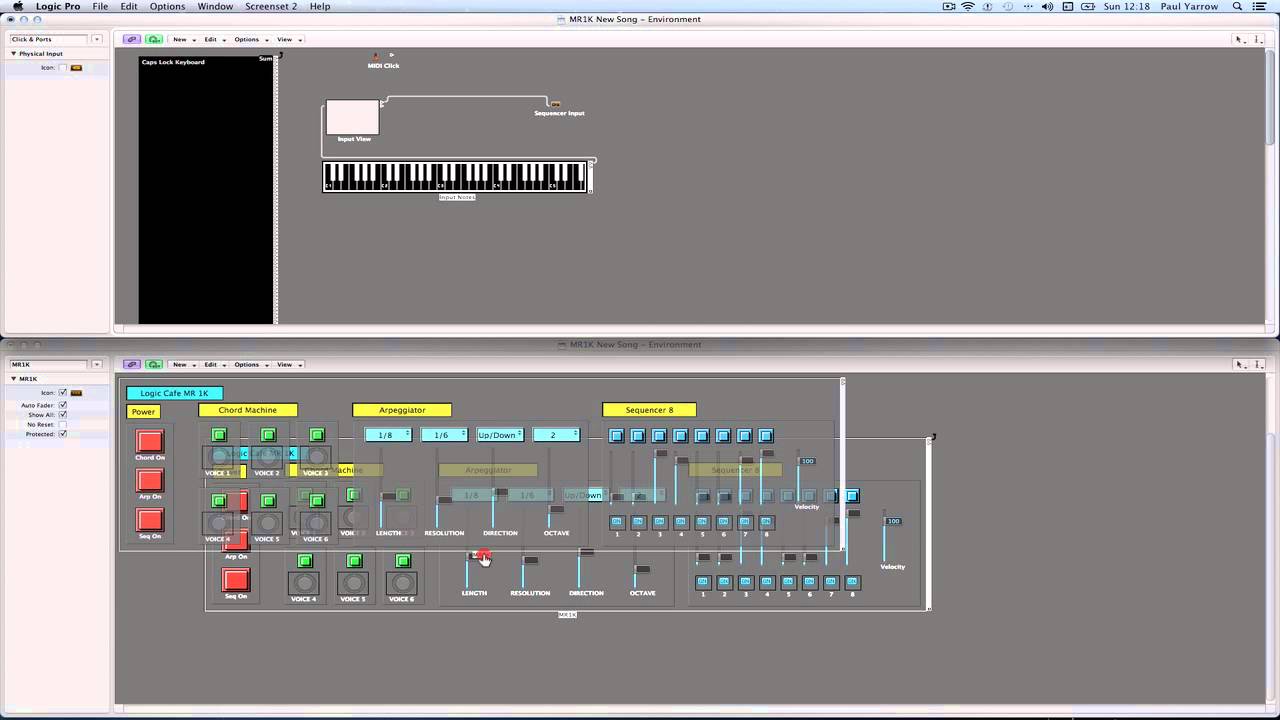
Task: Open Edit menu in Click & Ports window toolbar
Action: [214, 39]
